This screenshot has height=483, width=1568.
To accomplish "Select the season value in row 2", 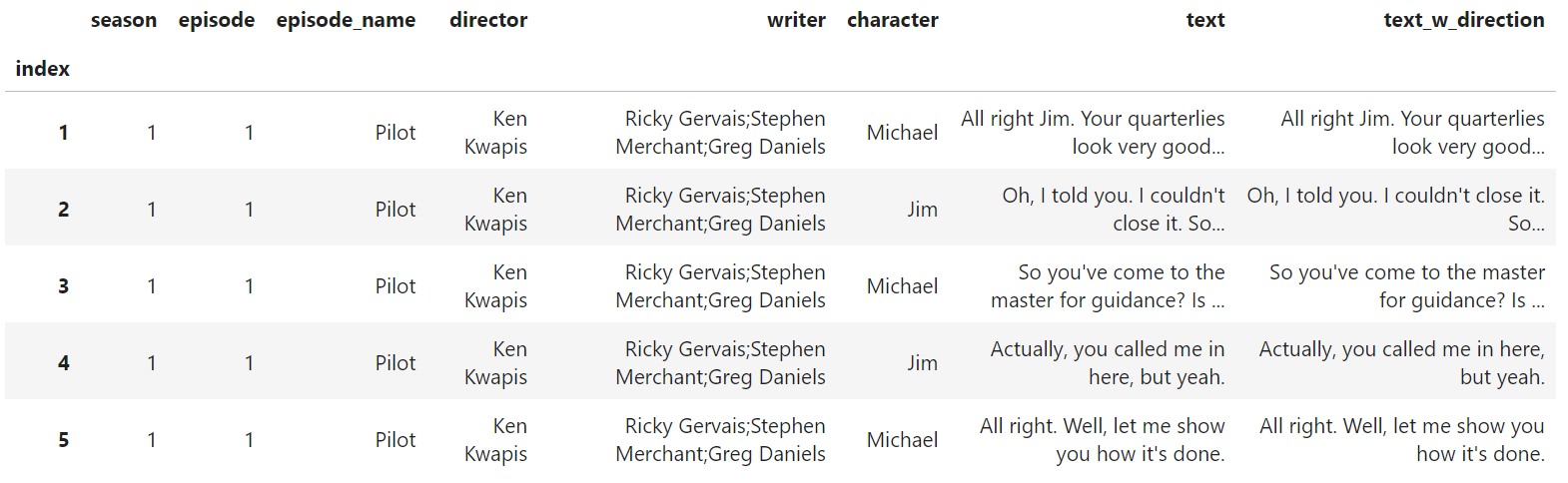I will [x=152, y=210].
